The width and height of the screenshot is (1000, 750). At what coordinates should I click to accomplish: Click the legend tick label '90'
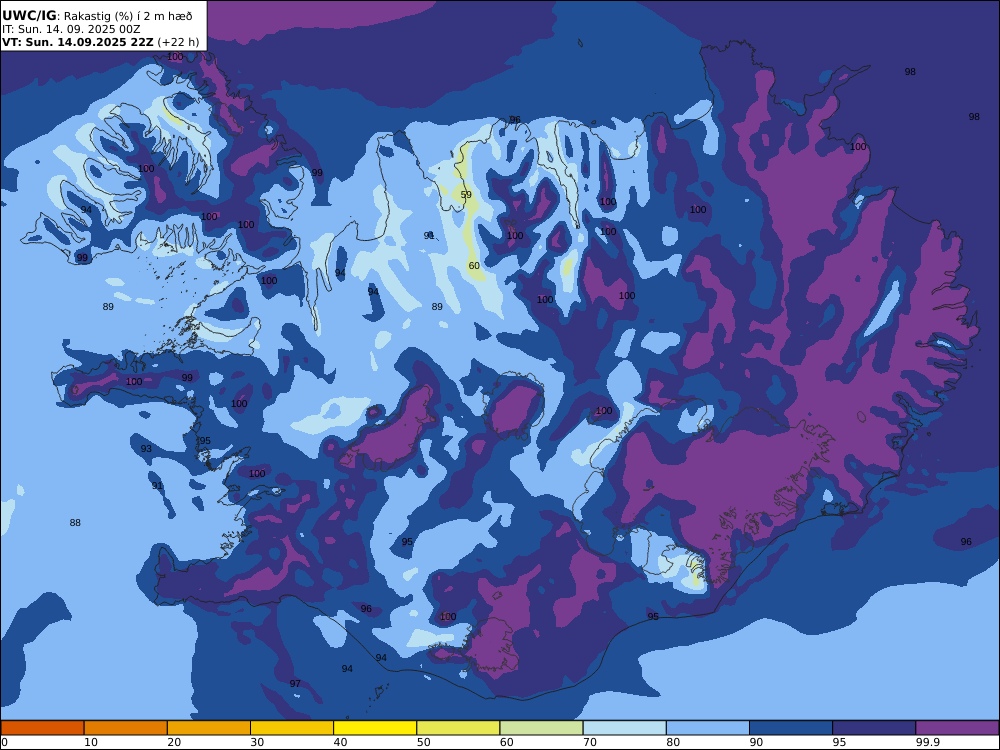tap(756, 742)
